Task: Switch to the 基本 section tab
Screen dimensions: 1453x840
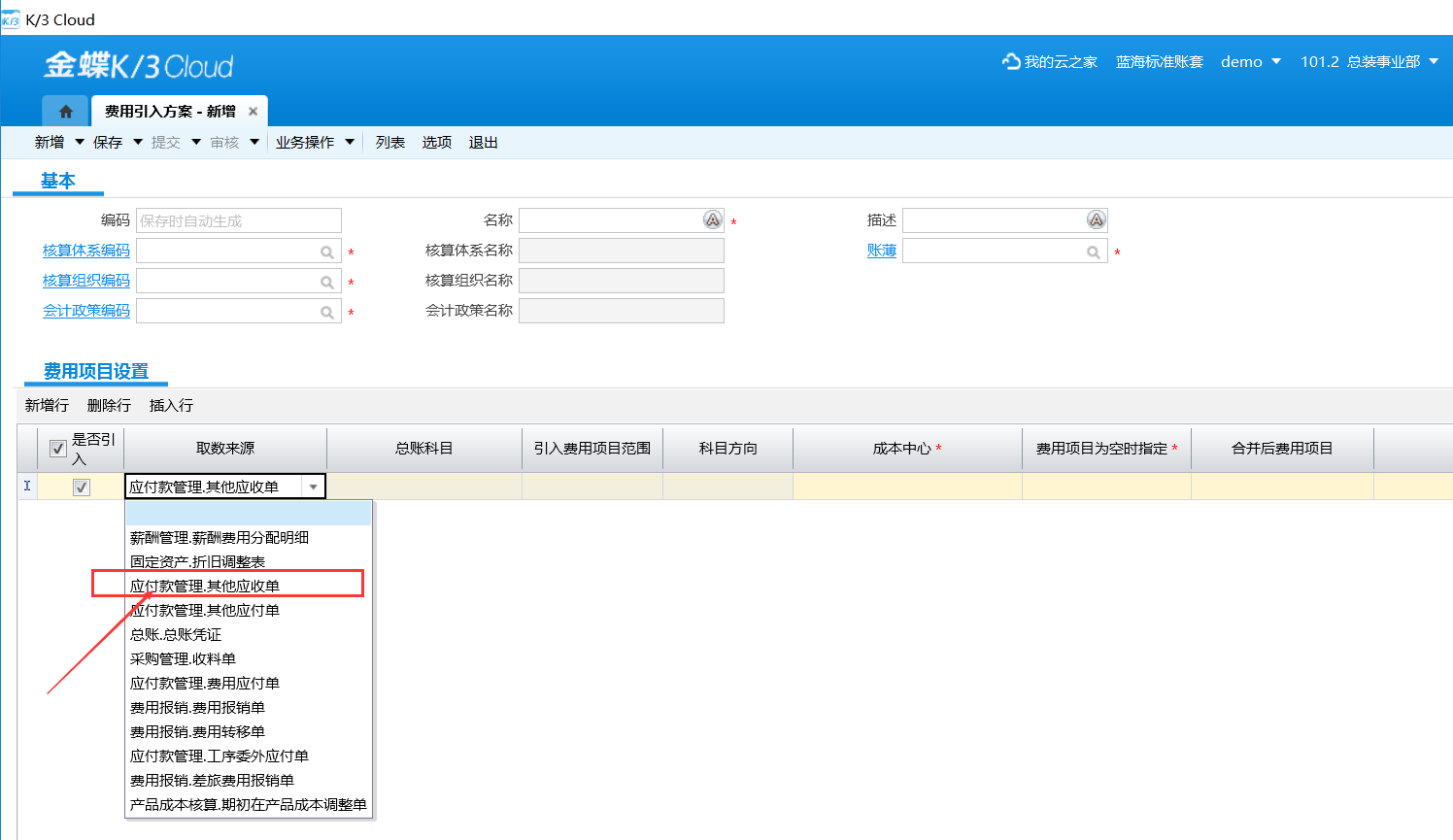Action: tap(58, 181)
